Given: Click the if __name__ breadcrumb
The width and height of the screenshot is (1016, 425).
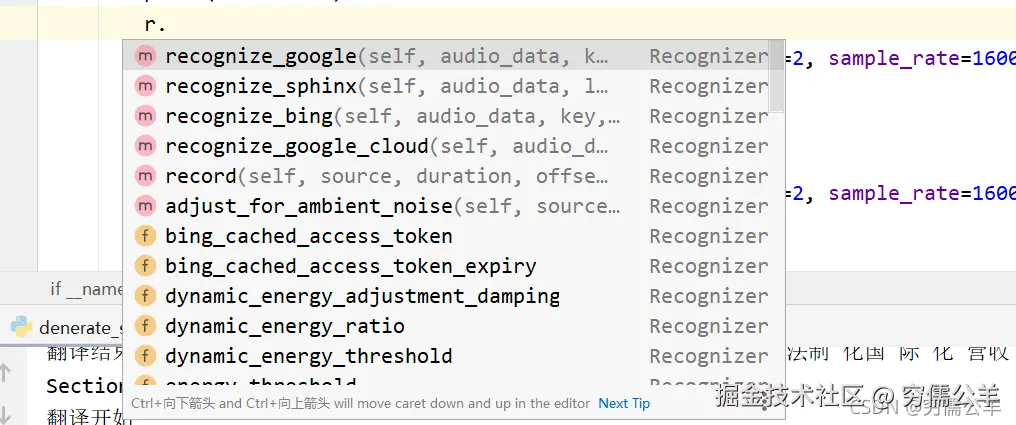Looking at the screenshot, I should (x=86, y=289).
